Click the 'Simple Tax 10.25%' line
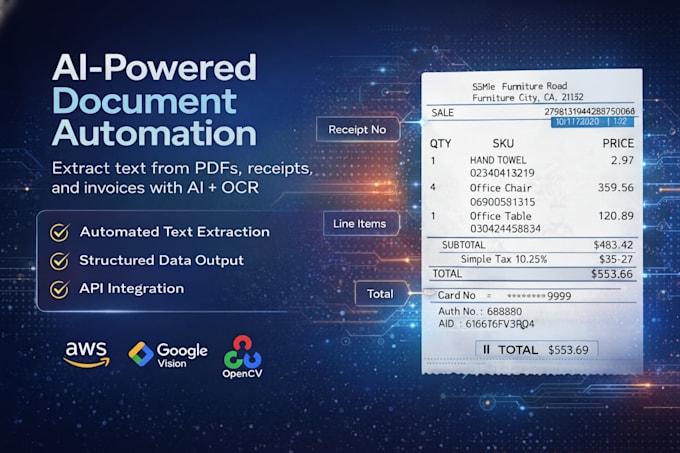Viewport: 680px width, 453px height. point(504,259)
